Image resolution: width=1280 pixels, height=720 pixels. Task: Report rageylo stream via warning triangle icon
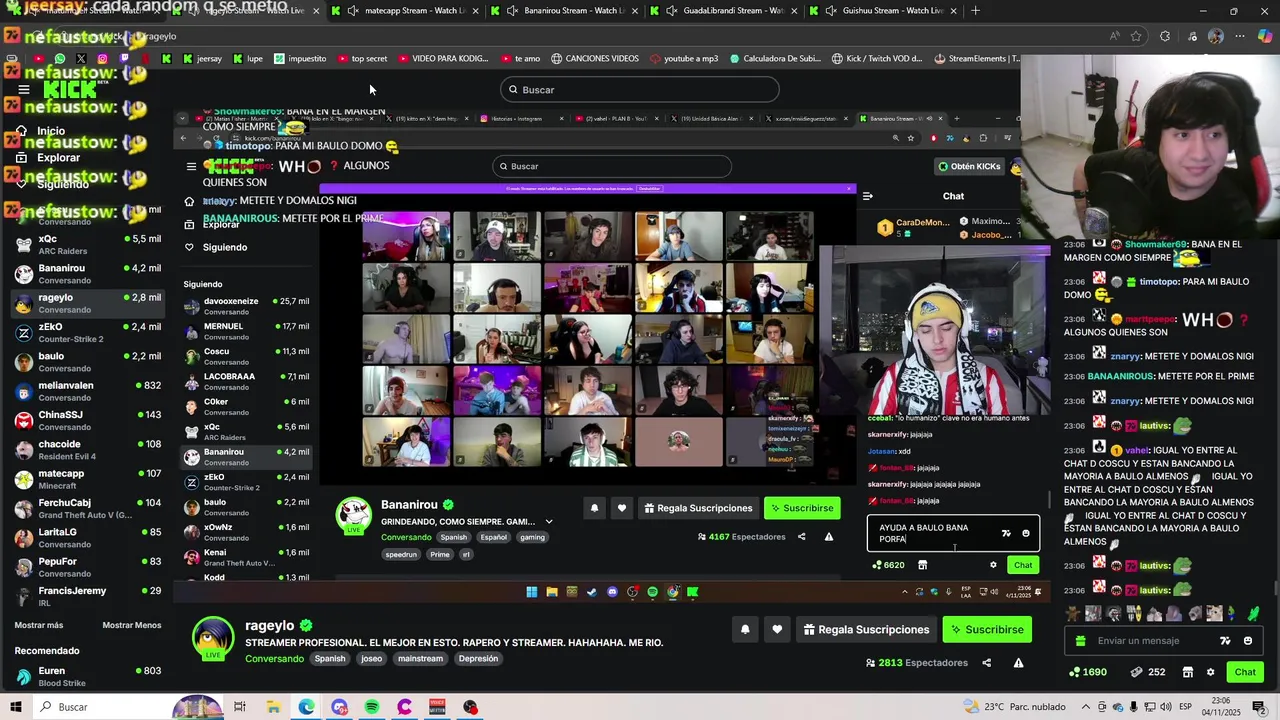(1018, 662)
